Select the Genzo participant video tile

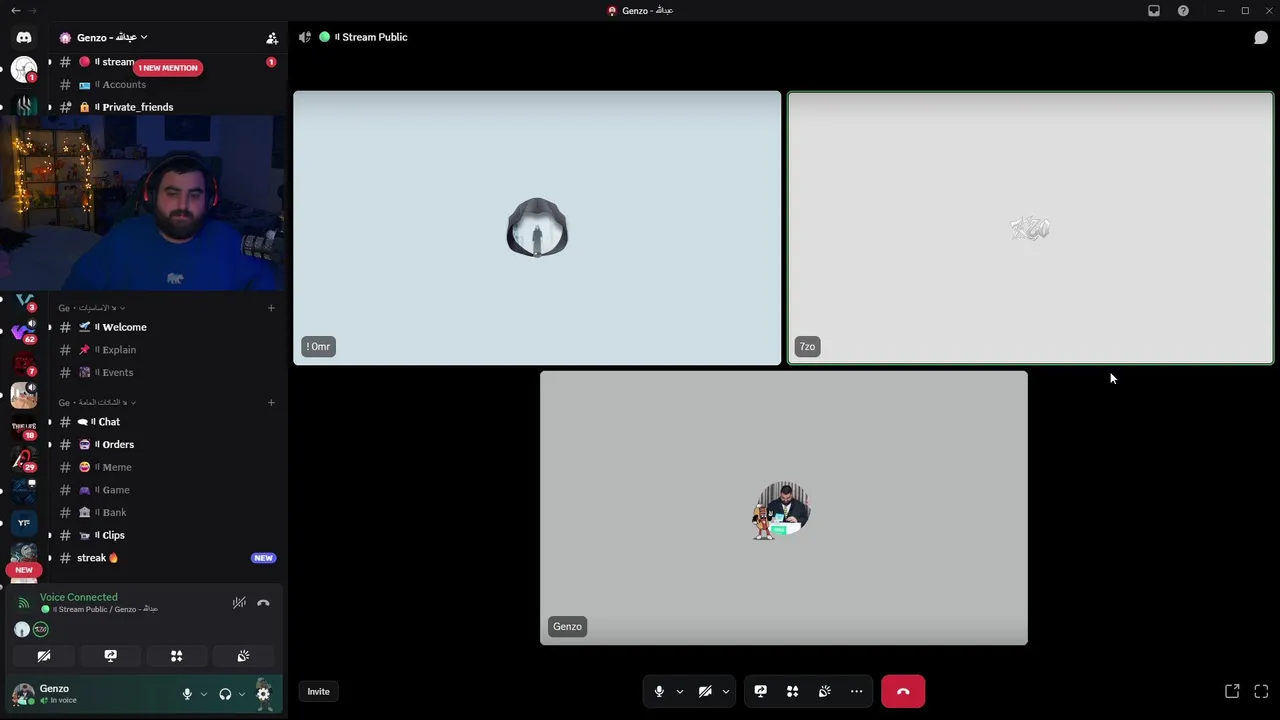point(784,508)
